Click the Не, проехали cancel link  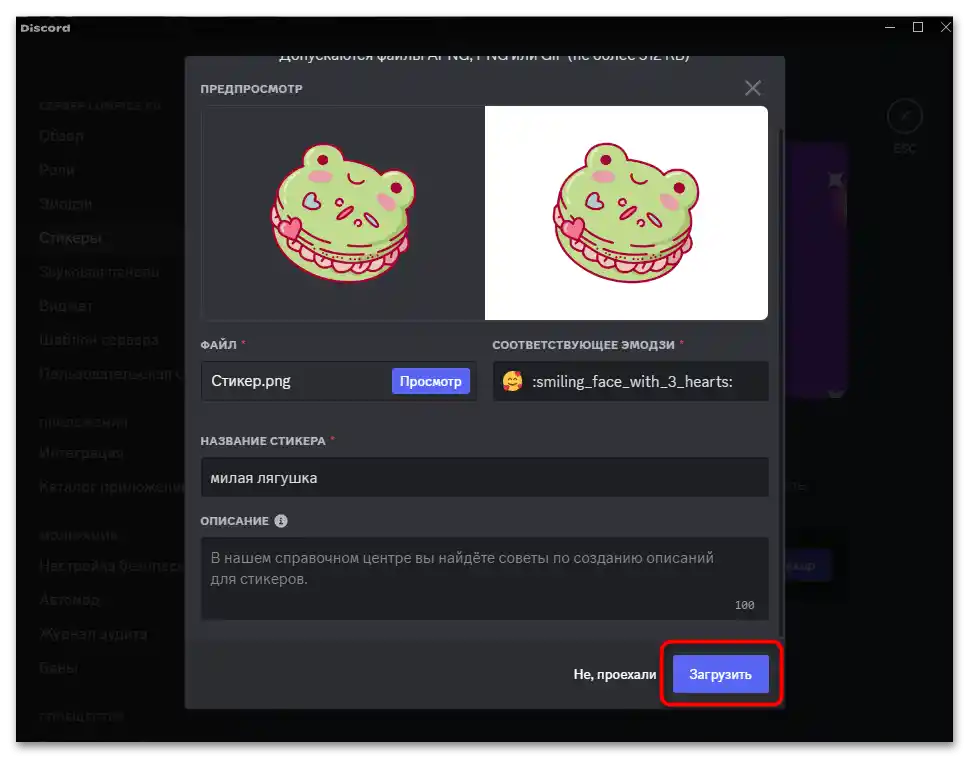coord(614,674)
